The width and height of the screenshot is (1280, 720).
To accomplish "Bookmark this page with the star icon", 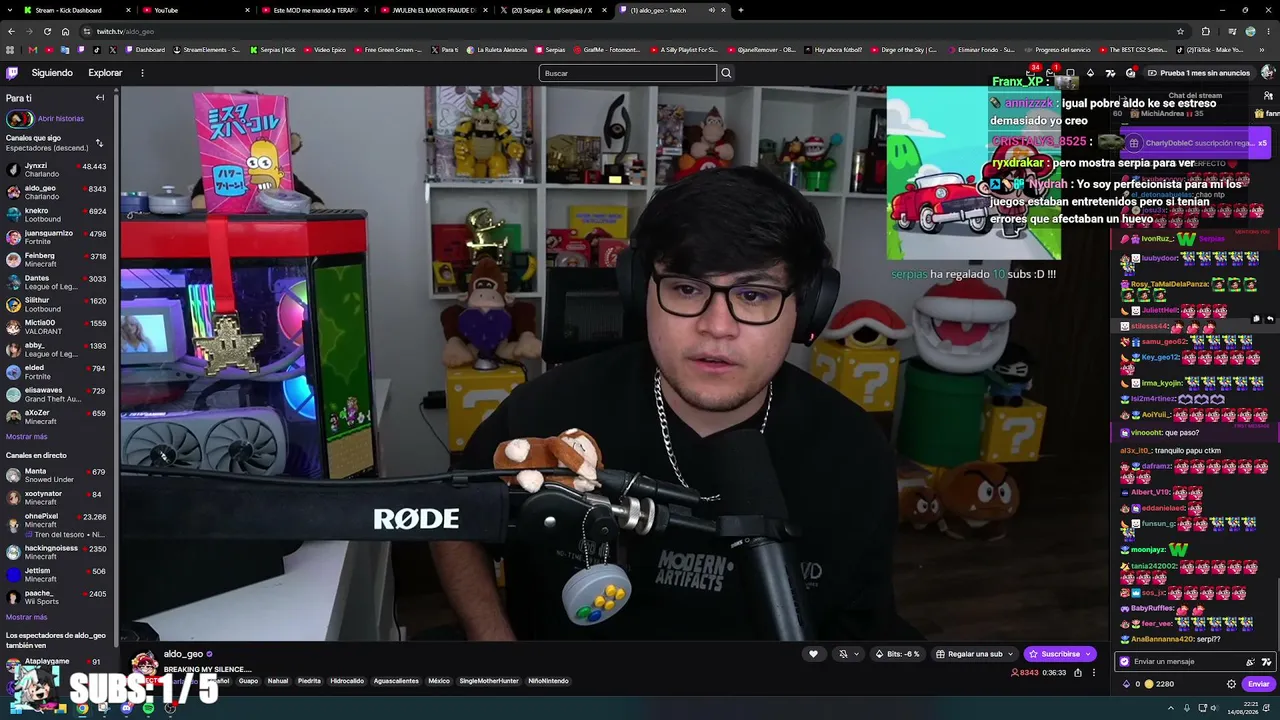I will pos(1180,31).
